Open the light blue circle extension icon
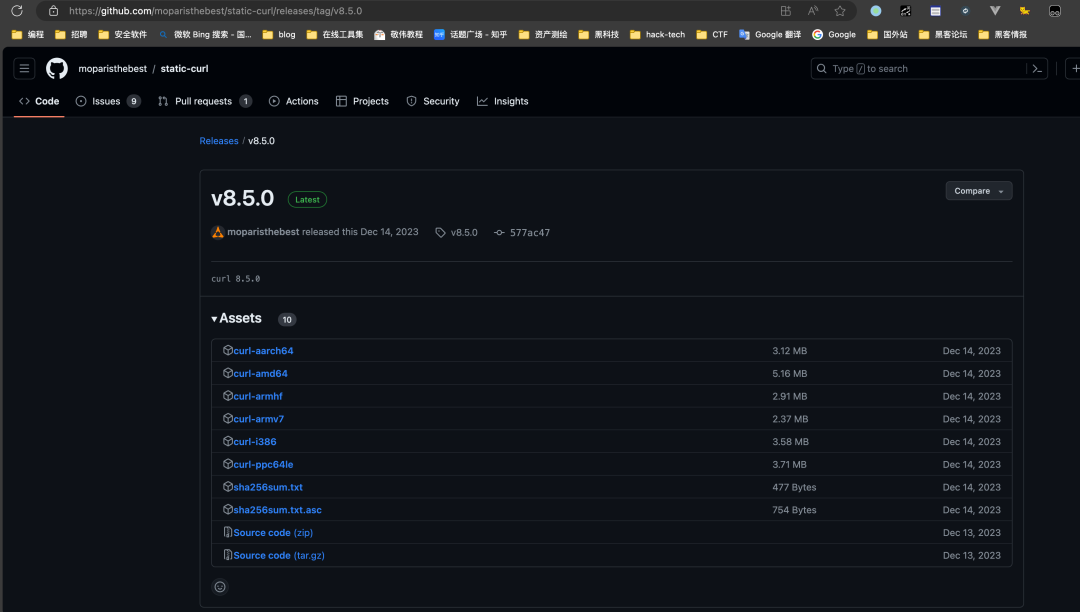The width and height of the screenshot is (1080, 612). point(875,11)
